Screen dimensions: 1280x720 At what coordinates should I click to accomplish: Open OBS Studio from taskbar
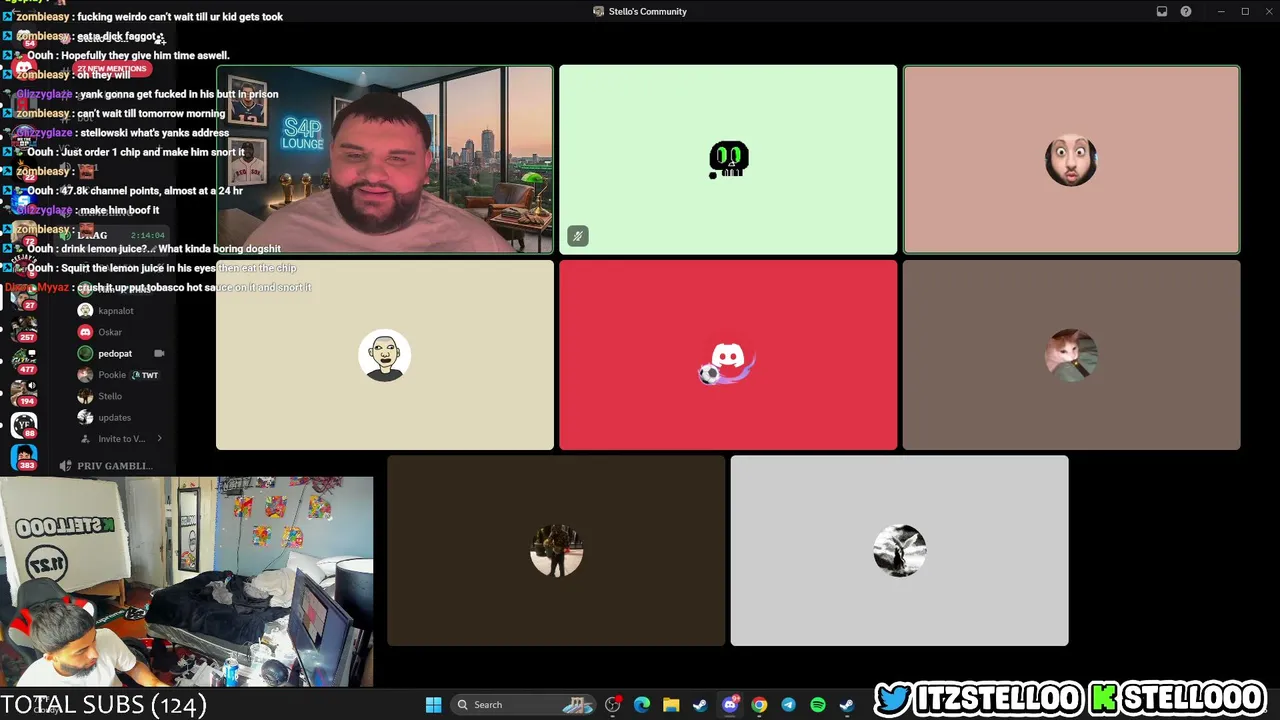[613, 705]
